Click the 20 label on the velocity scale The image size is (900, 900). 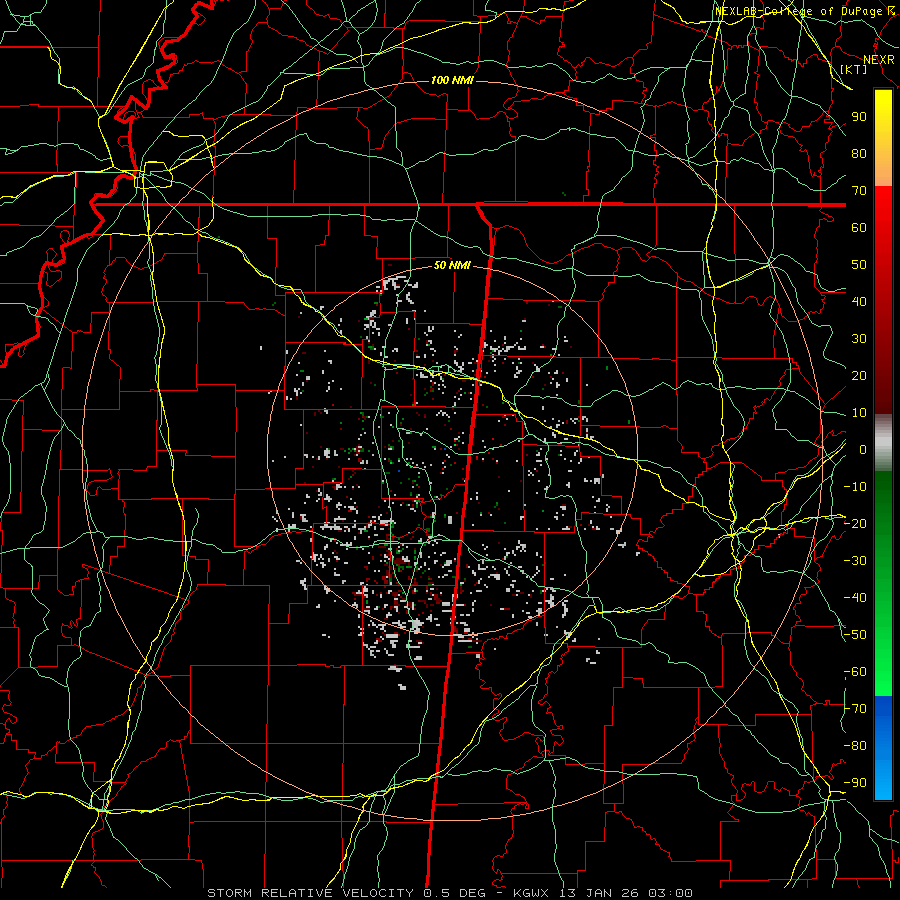(859, 376)
